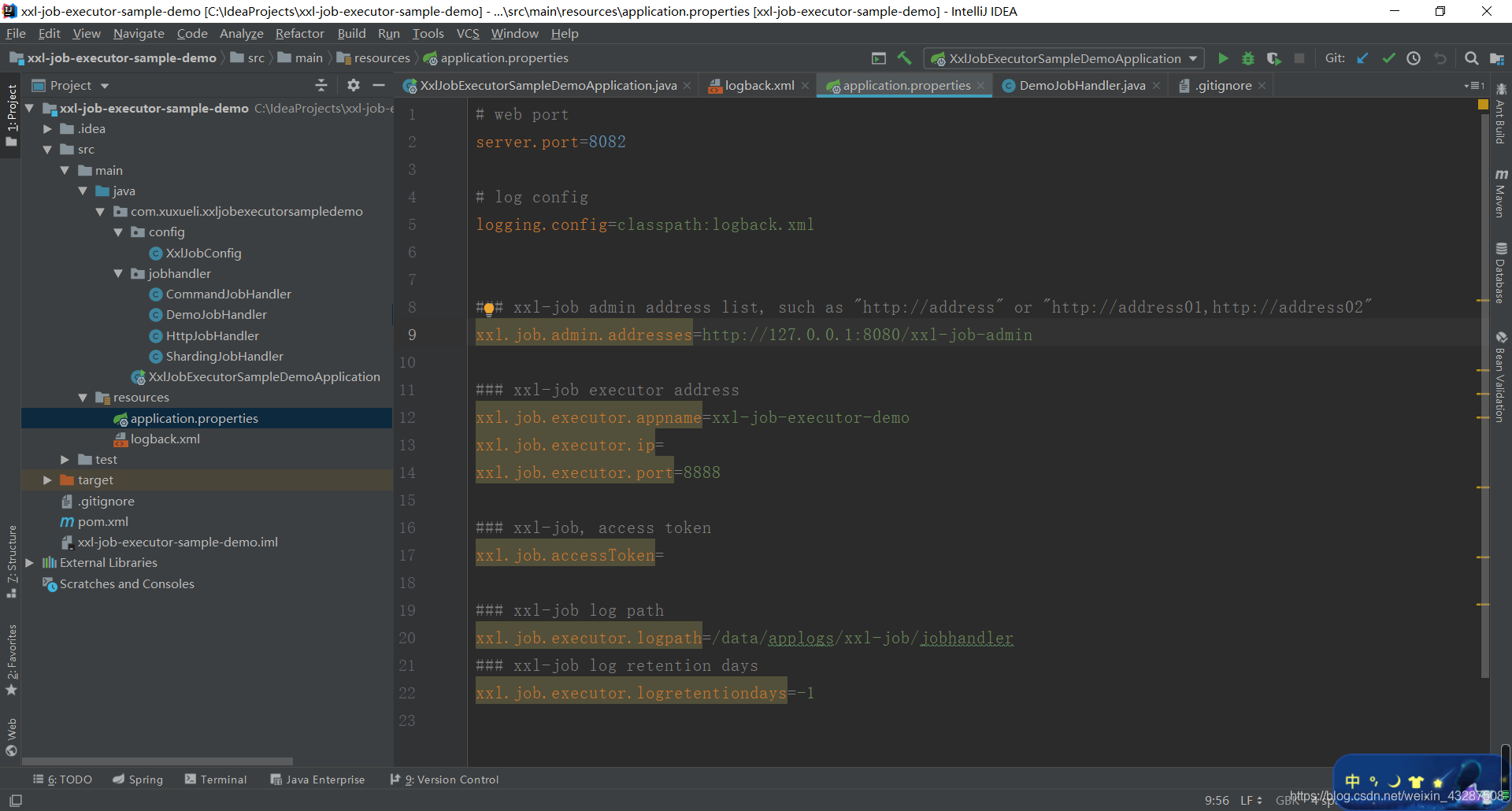Open Ant Build side panel
Screen dimensions: 1512x811
click(x=1501, y=114)
